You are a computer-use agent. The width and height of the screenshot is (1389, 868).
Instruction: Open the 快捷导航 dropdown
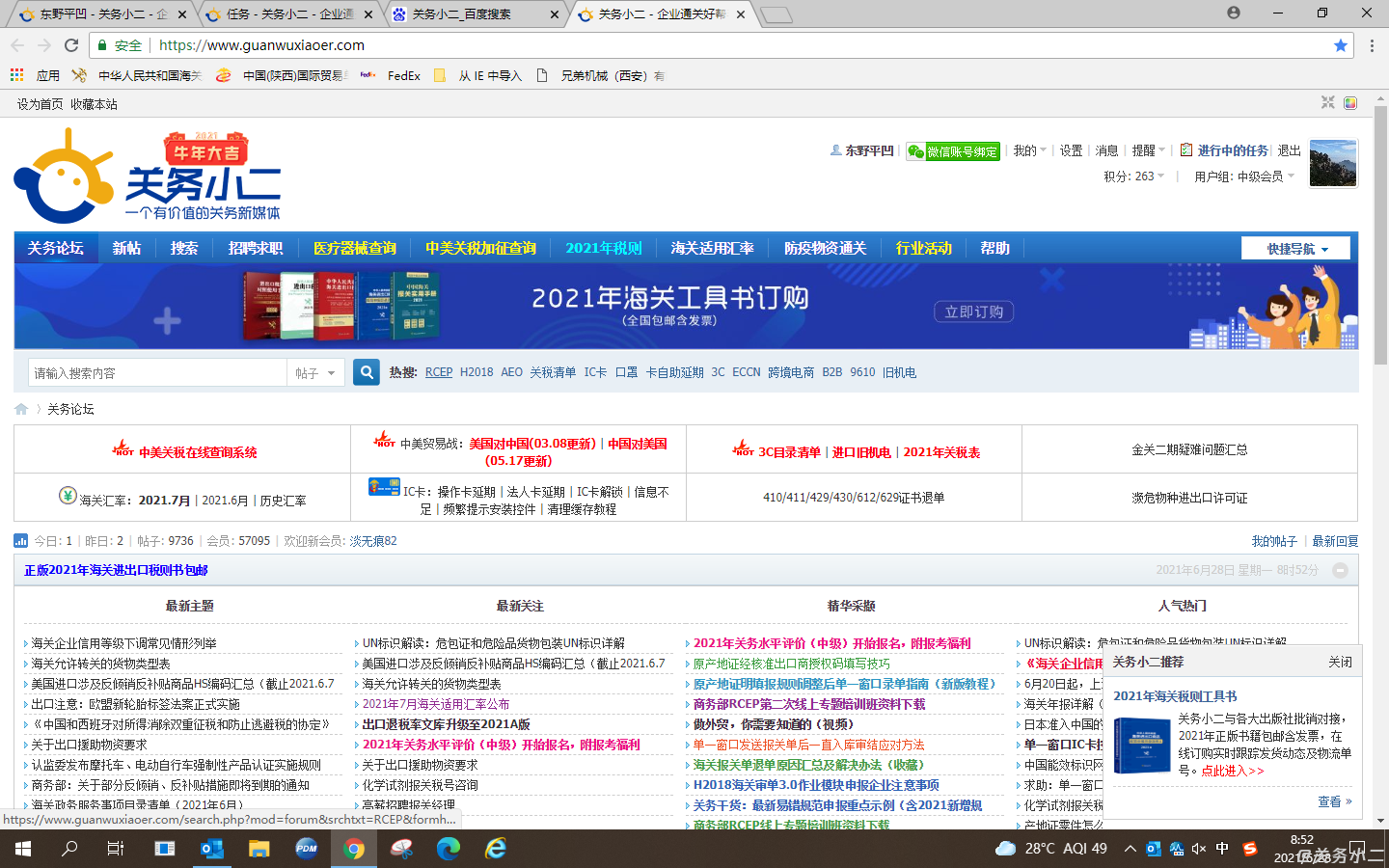coord(1295,249)
